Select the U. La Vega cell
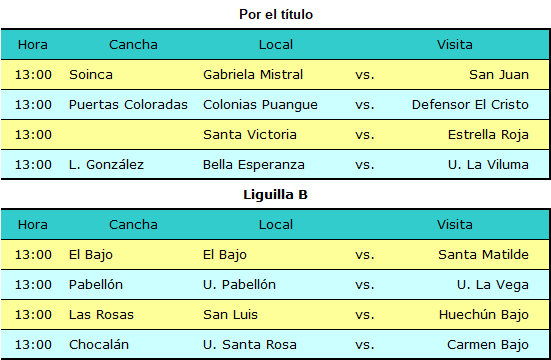 pos(493,285)
